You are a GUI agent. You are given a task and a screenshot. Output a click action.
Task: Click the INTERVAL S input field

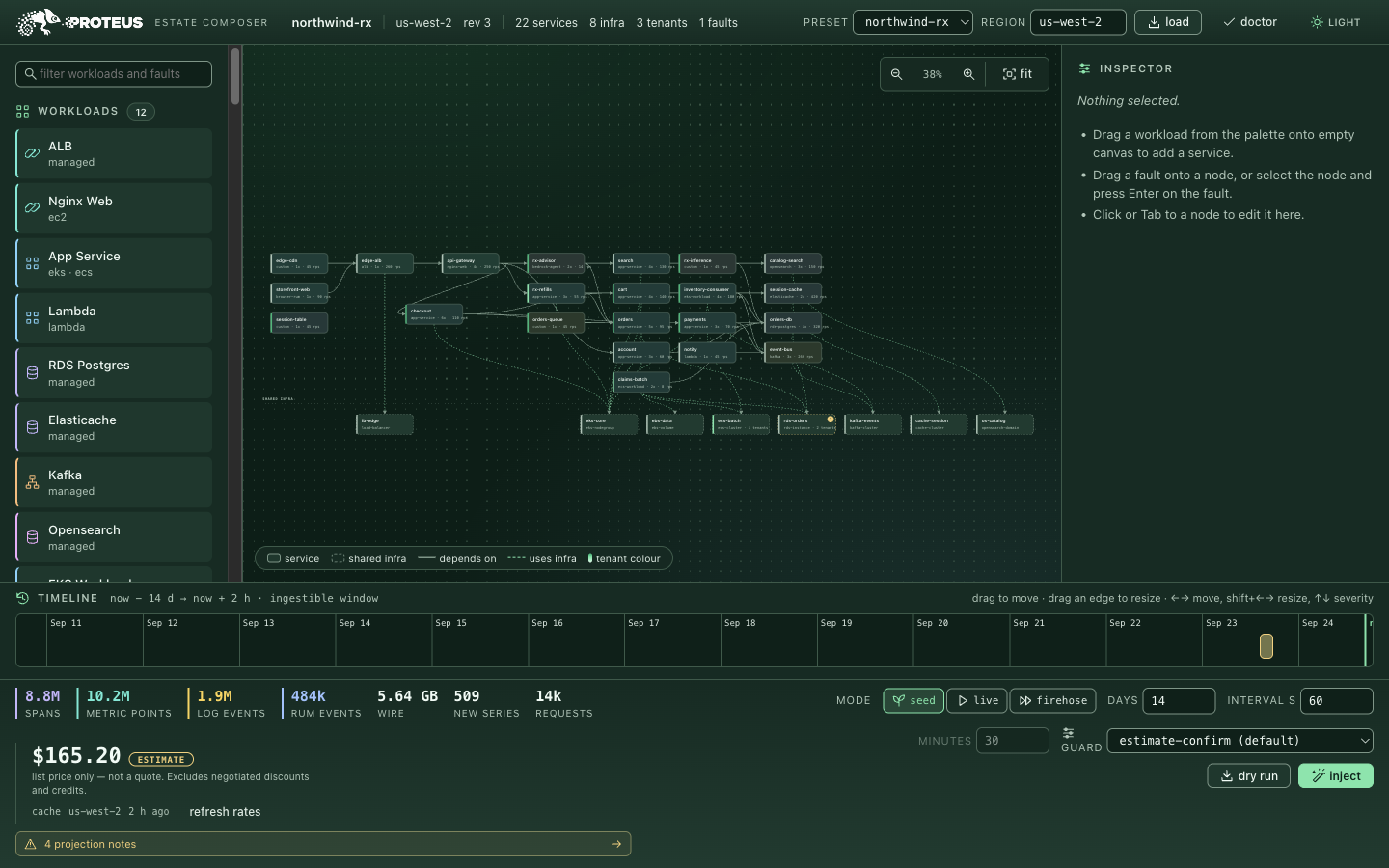point(1337,701)
